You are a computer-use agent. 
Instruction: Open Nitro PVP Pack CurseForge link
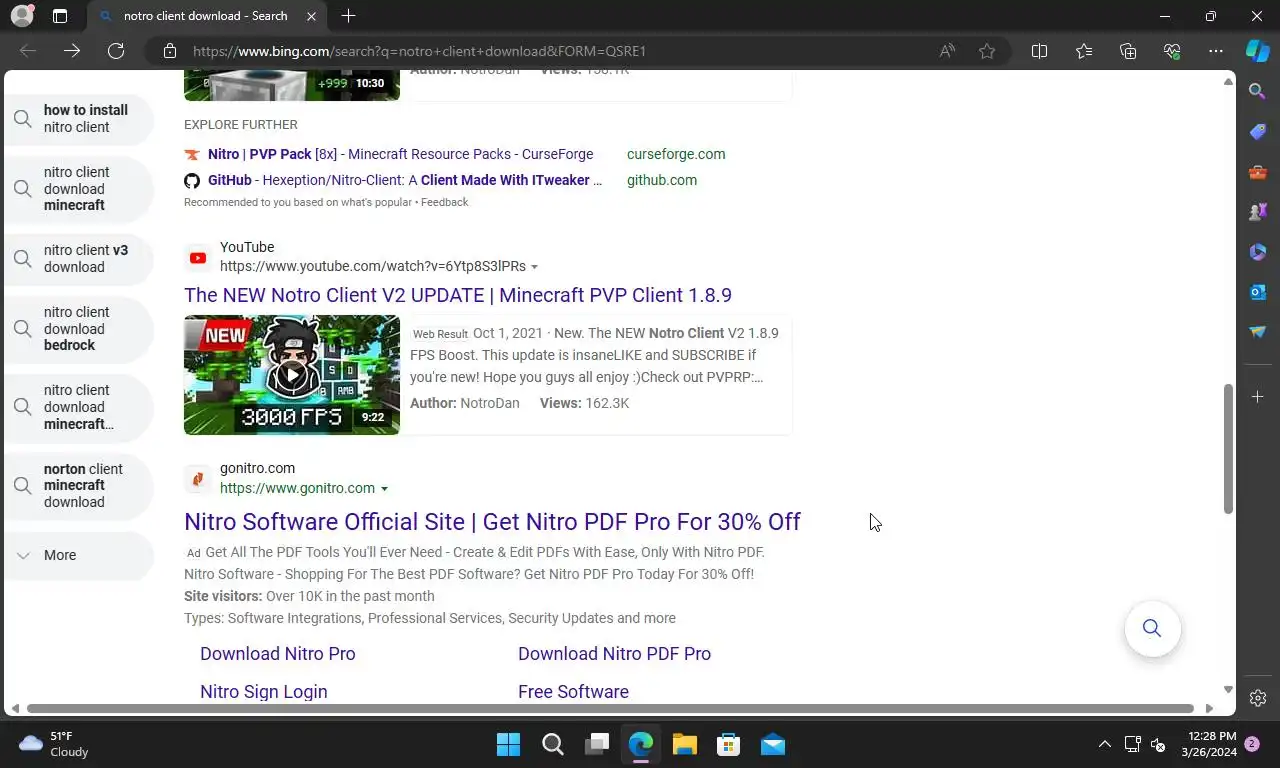pyautogui.click(x=400, y=154)
